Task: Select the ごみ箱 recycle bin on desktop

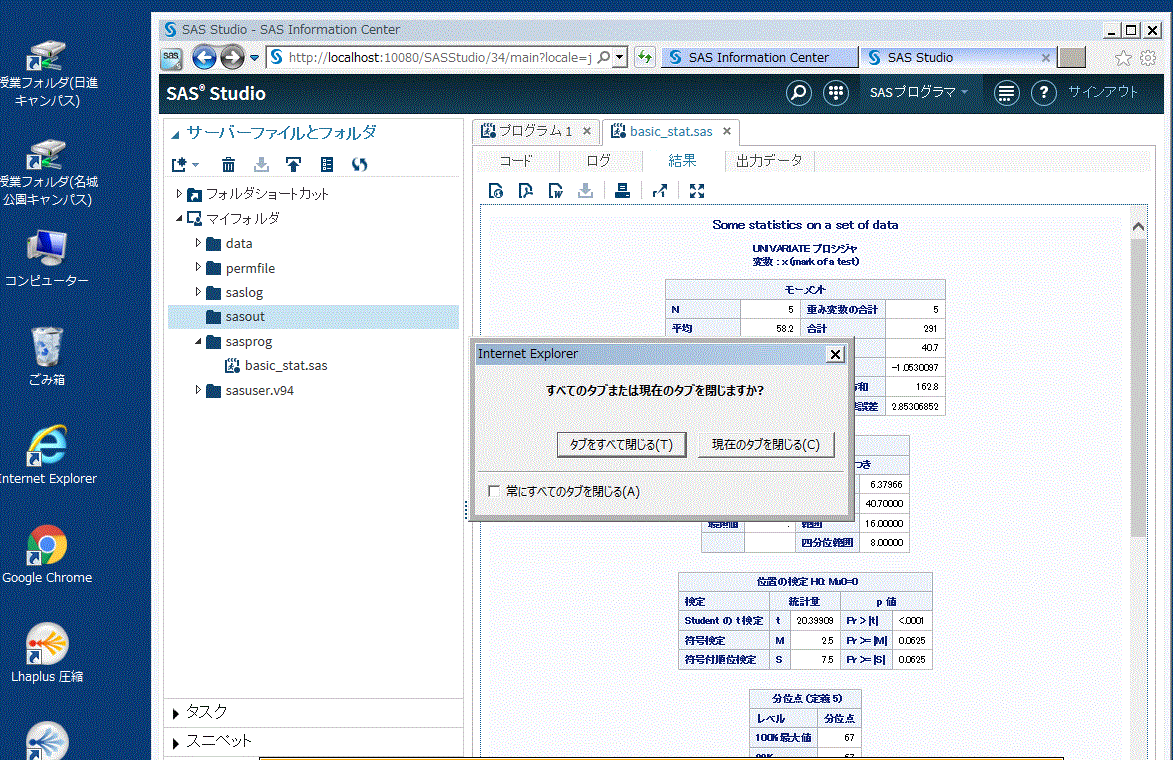Action: (x=47, y=357)
